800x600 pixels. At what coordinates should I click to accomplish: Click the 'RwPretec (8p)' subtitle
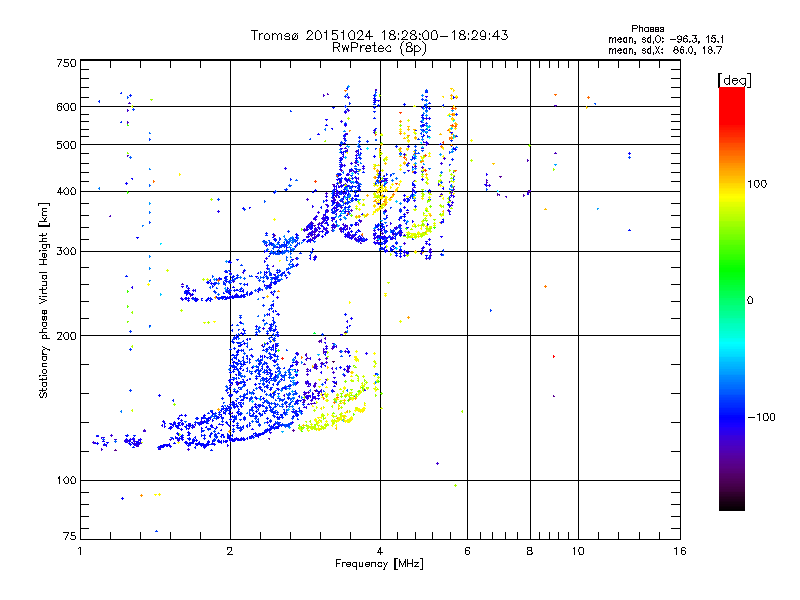(379, 48)
